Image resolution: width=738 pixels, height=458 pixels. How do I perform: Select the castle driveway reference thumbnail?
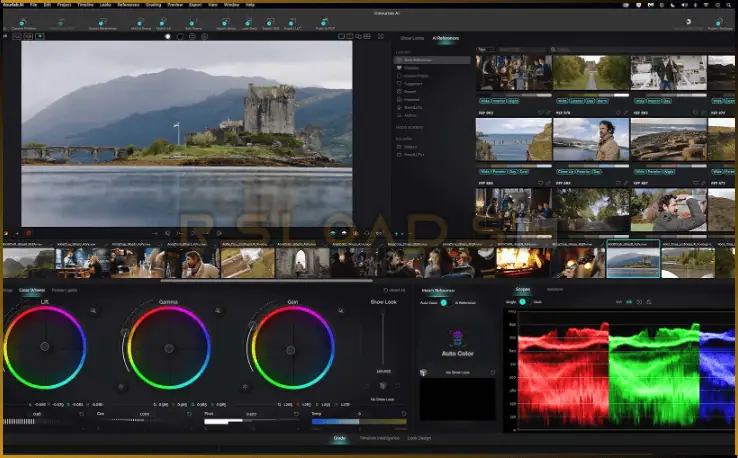[591, 73]
